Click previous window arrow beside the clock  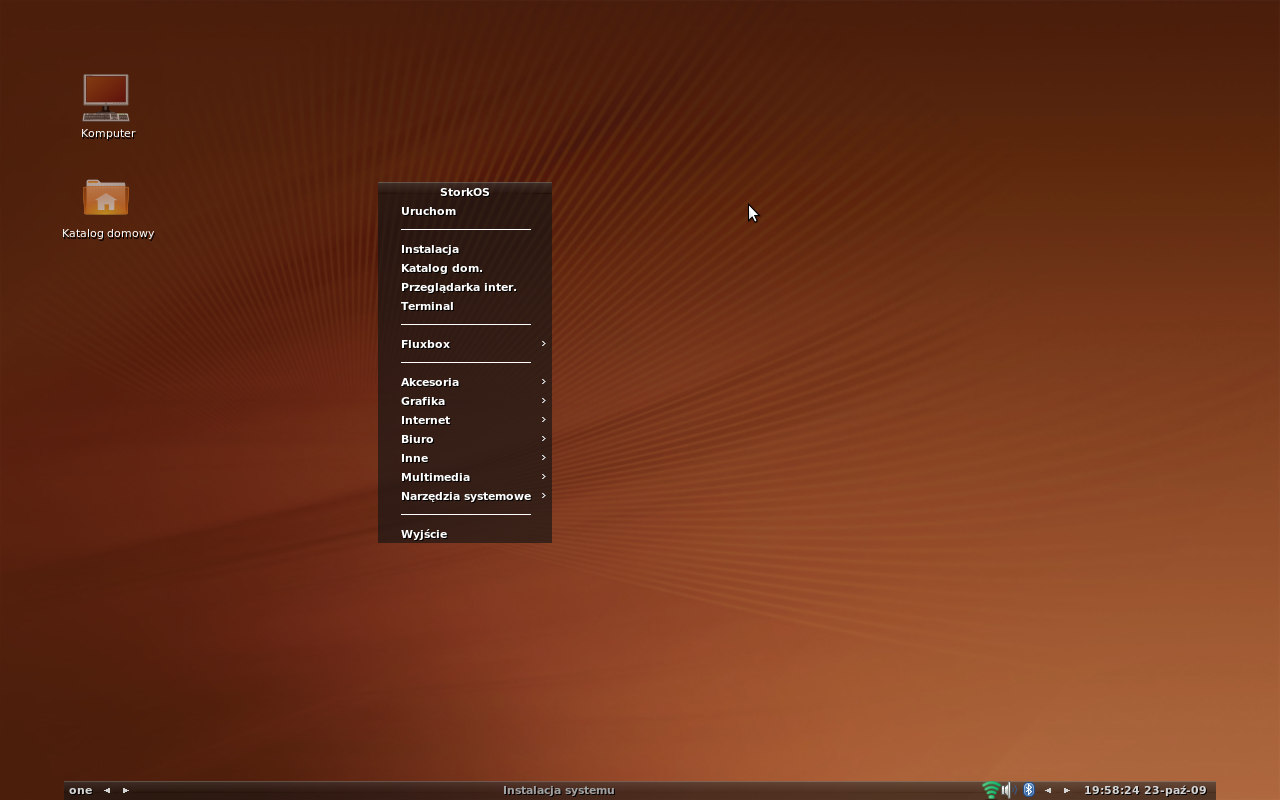click(1048, 790)
